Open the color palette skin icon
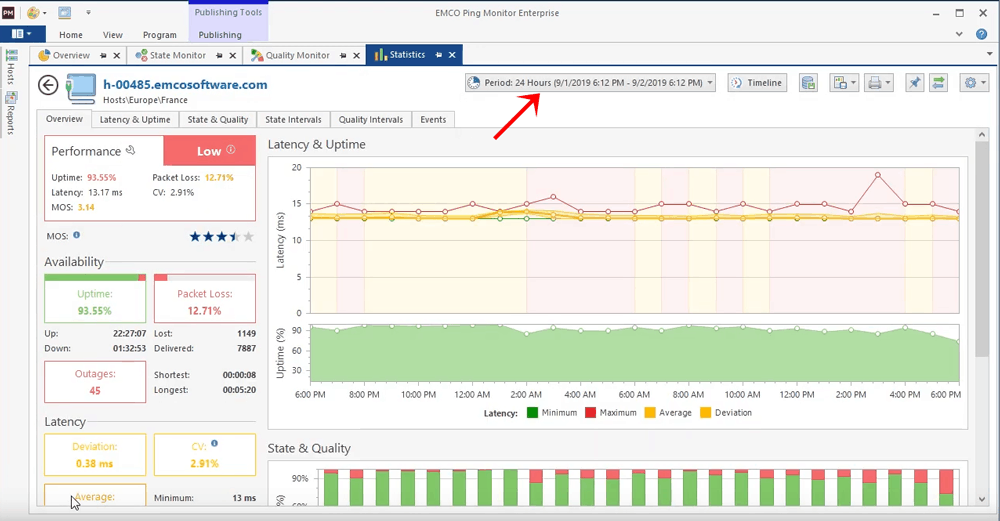Viewport: 1000px width, 521px height. click(33, 12)
